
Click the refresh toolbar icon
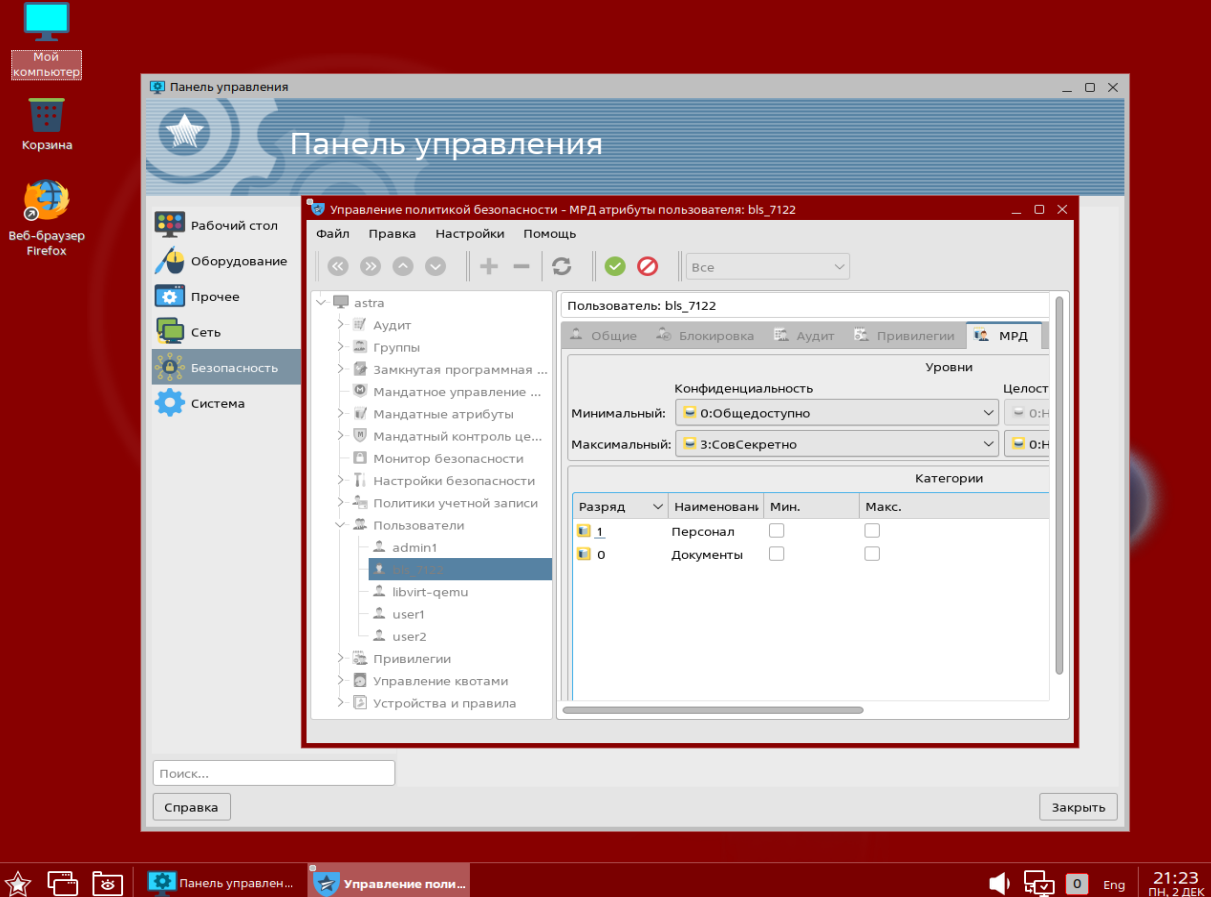click(x=562, y=266)
